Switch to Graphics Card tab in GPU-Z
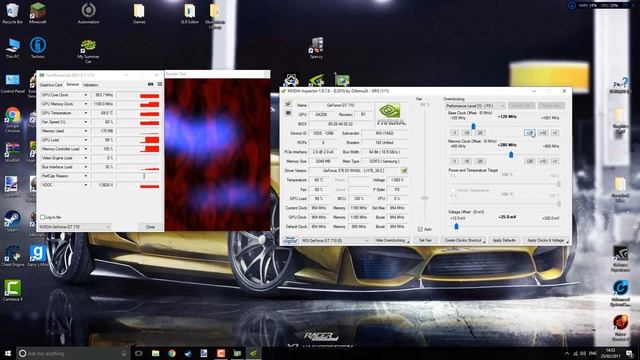 click(x=51, y=85)
